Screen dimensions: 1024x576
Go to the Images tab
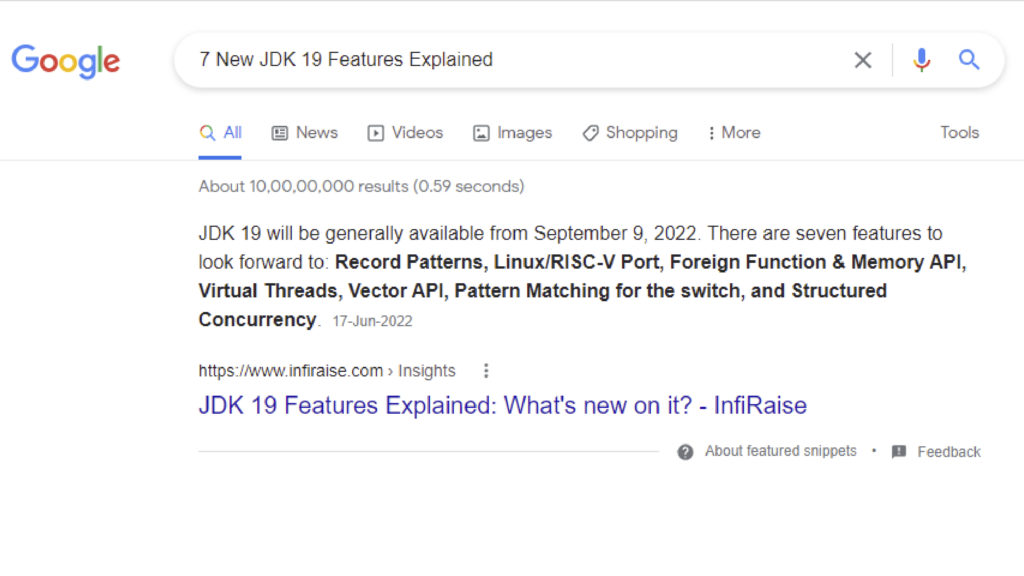(x=513, y=133)
